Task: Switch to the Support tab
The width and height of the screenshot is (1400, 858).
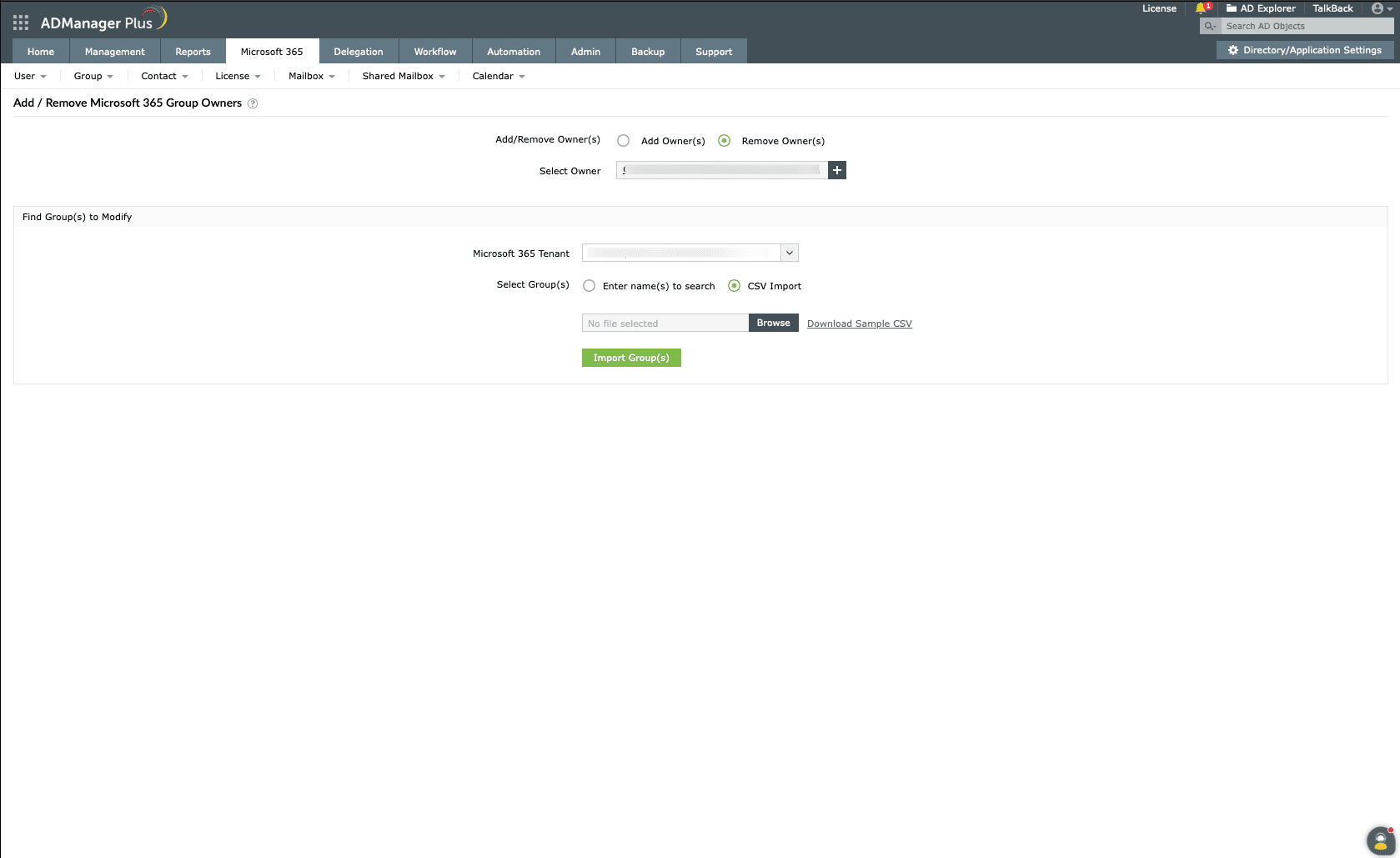Action: pos(714,51)
